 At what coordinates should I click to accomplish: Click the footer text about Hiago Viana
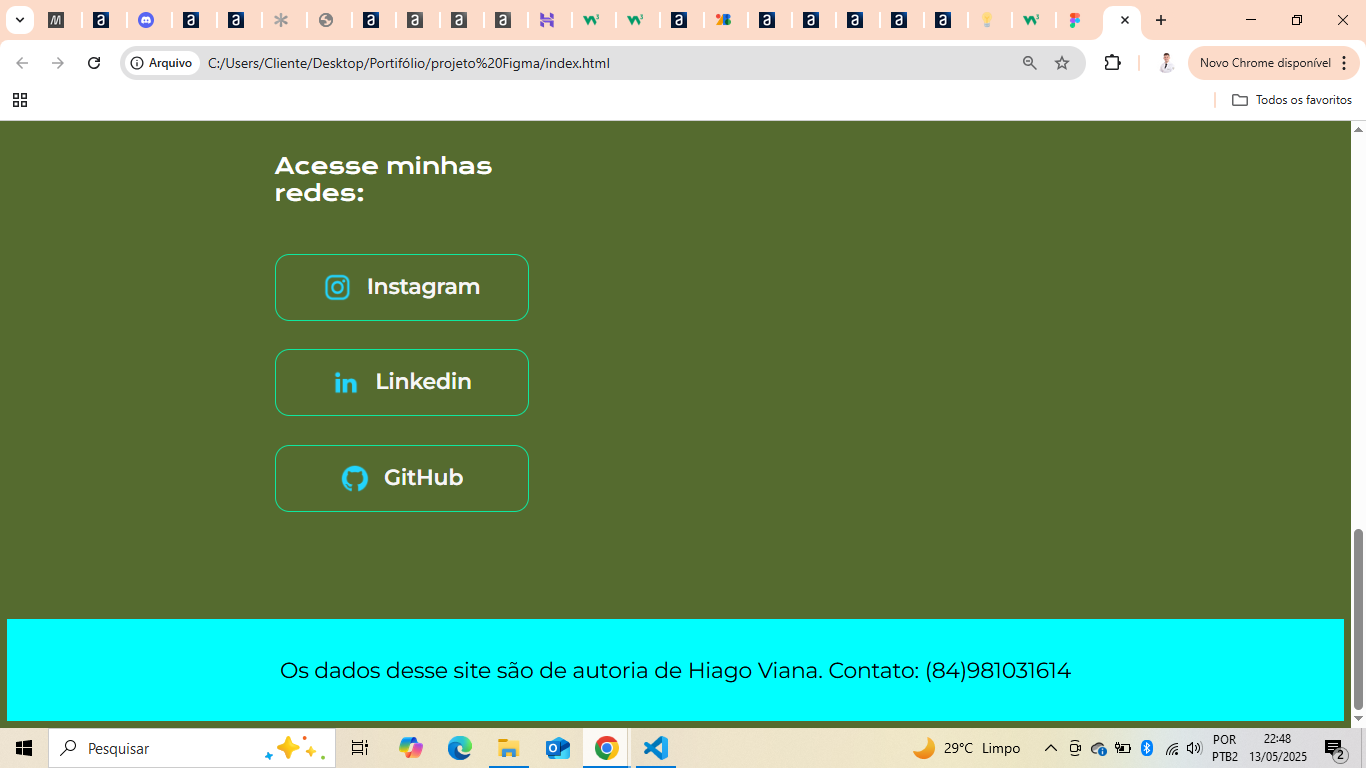675,670
